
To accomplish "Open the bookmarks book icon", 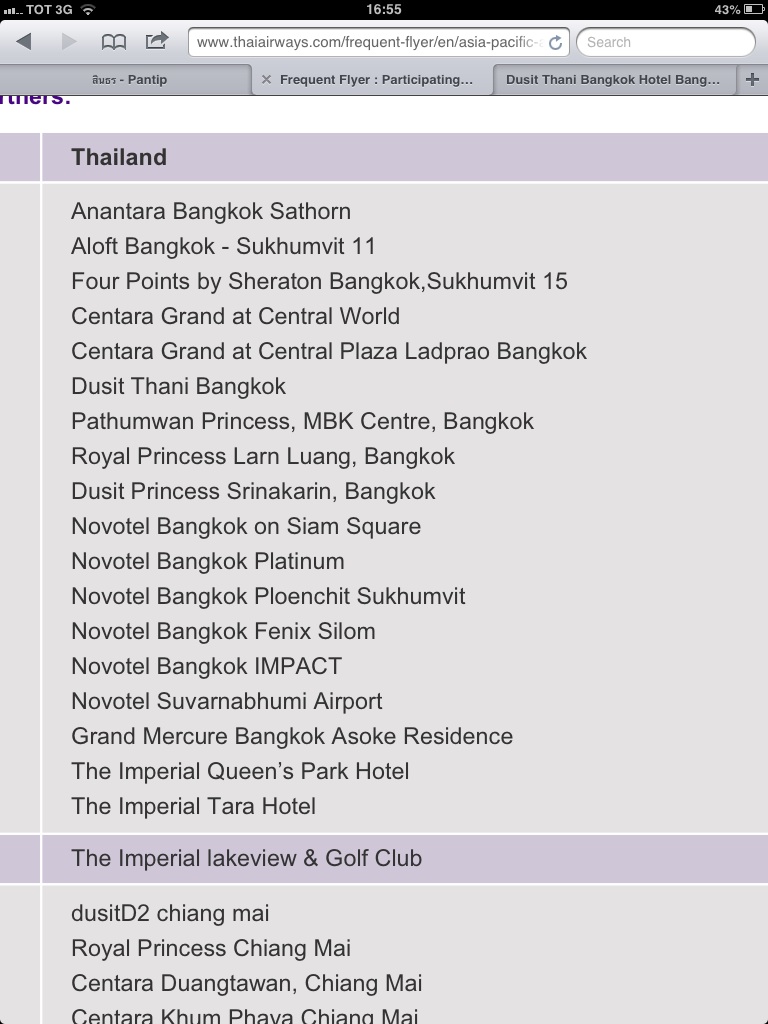I will [x=114, y=42].
